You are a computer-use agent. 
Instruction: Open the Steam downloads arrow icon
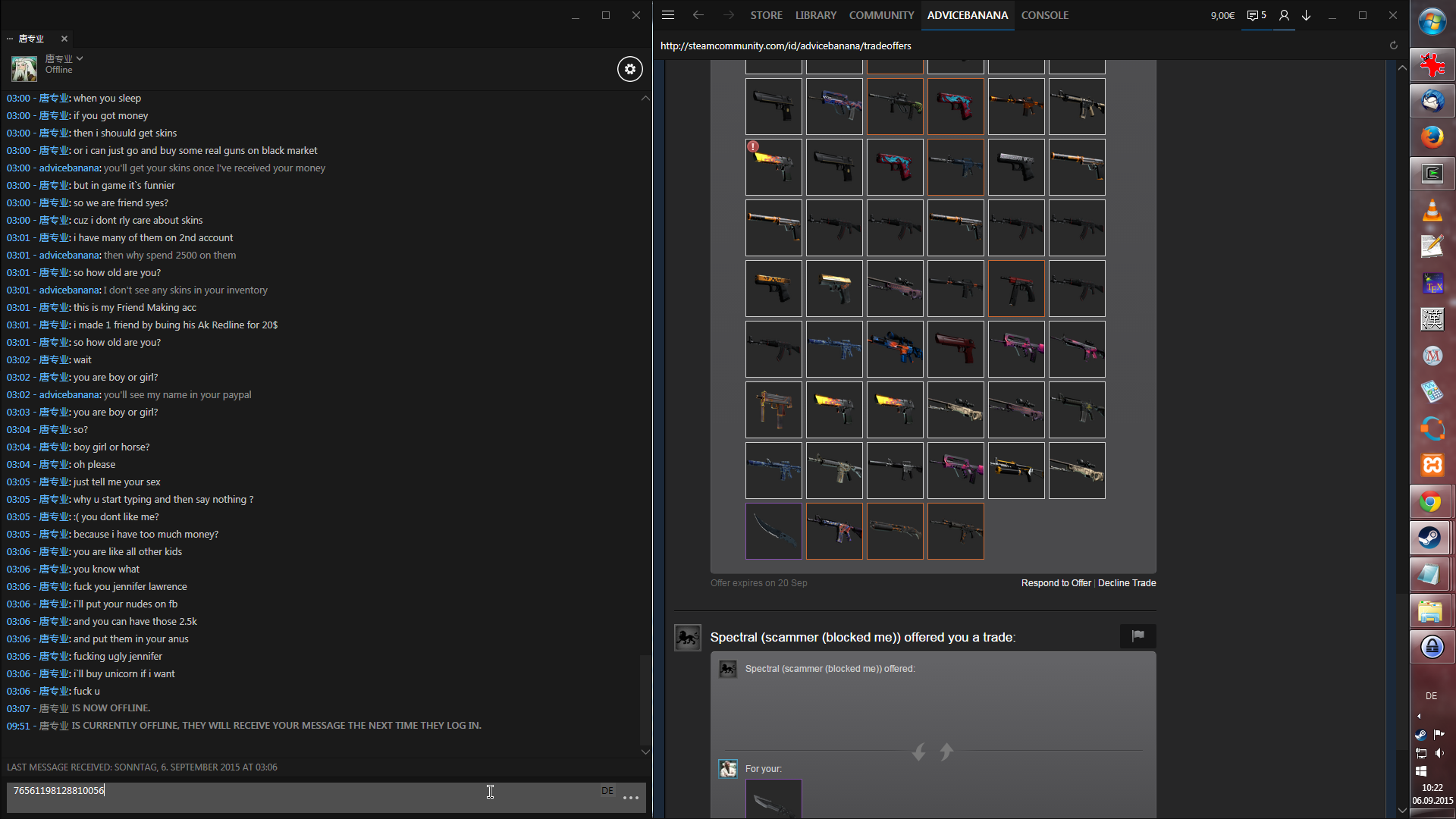(x=1307, y=15)
